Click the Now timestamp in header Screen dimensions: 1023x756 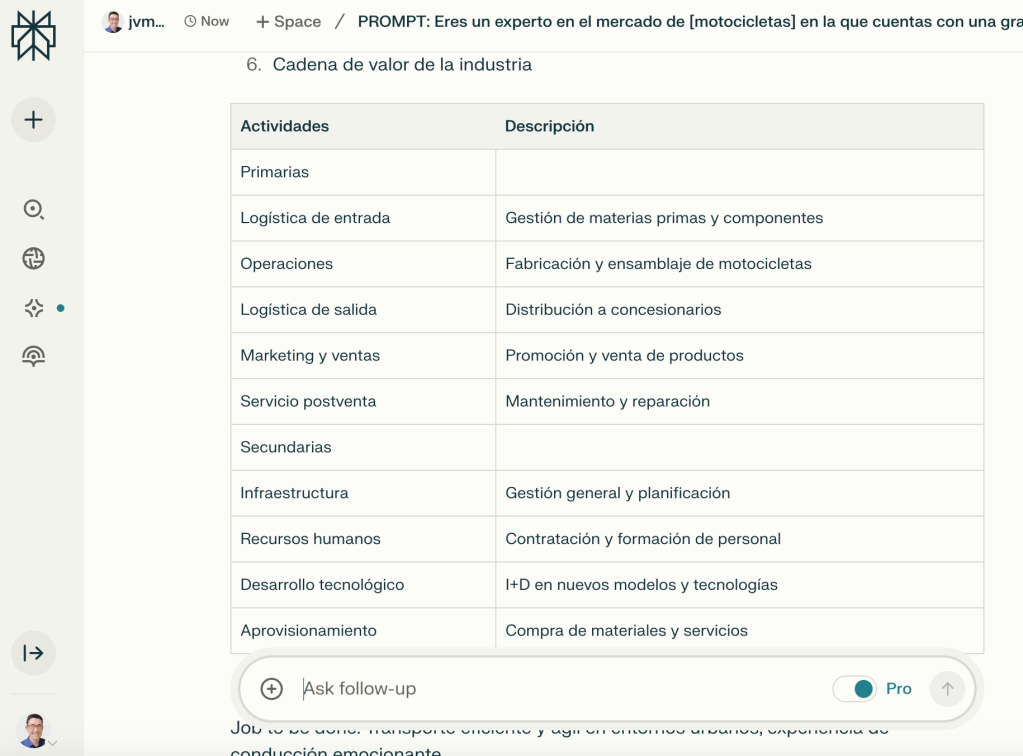[x=207, y=21]
